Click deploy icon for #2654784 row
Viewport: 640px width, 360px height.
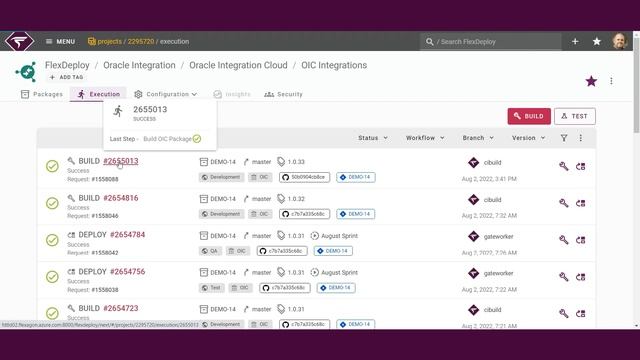click(x=580, y=240)
